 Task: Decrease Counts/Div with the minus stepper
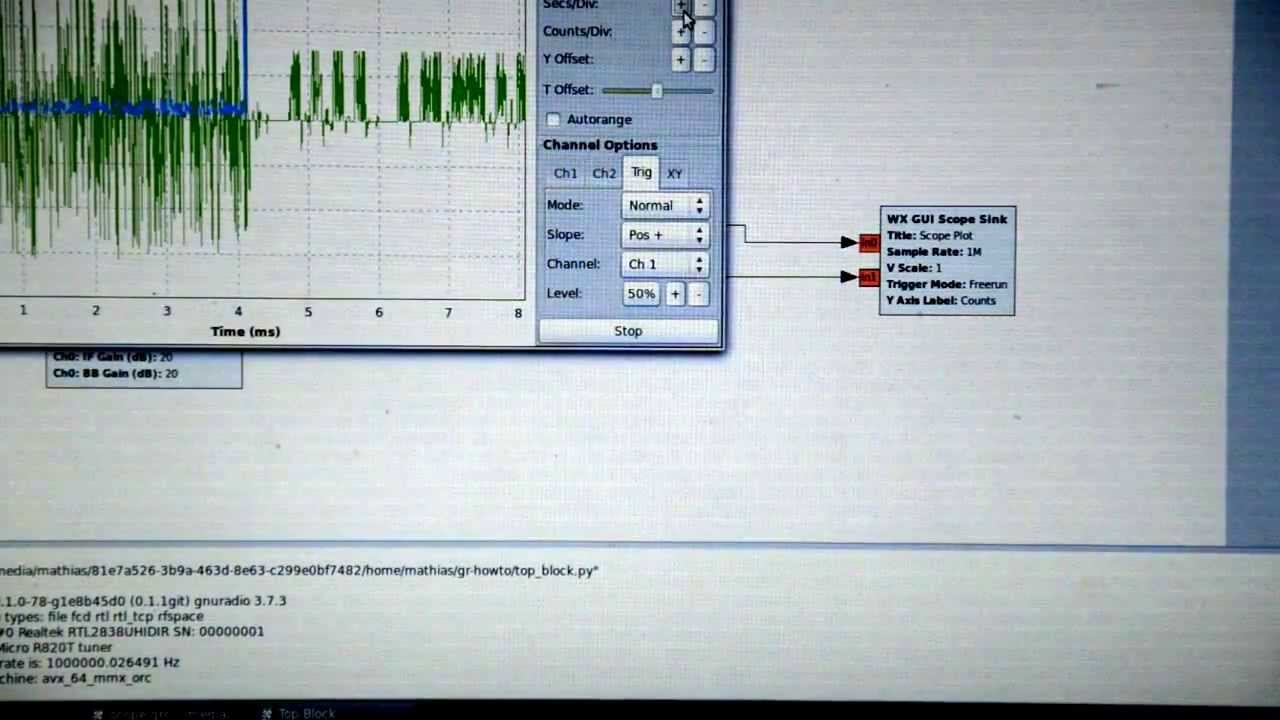click(x=704, y=33)
